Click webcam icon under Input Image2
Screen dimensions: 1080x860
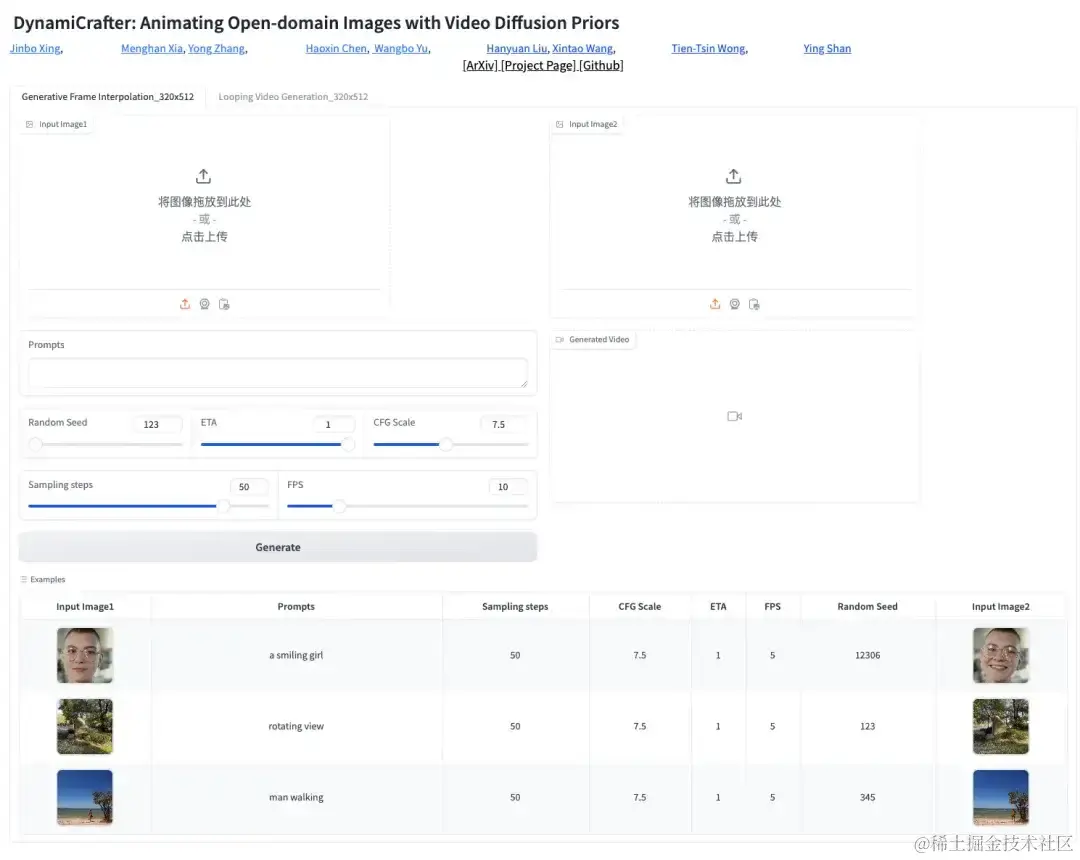click(735, 304)
